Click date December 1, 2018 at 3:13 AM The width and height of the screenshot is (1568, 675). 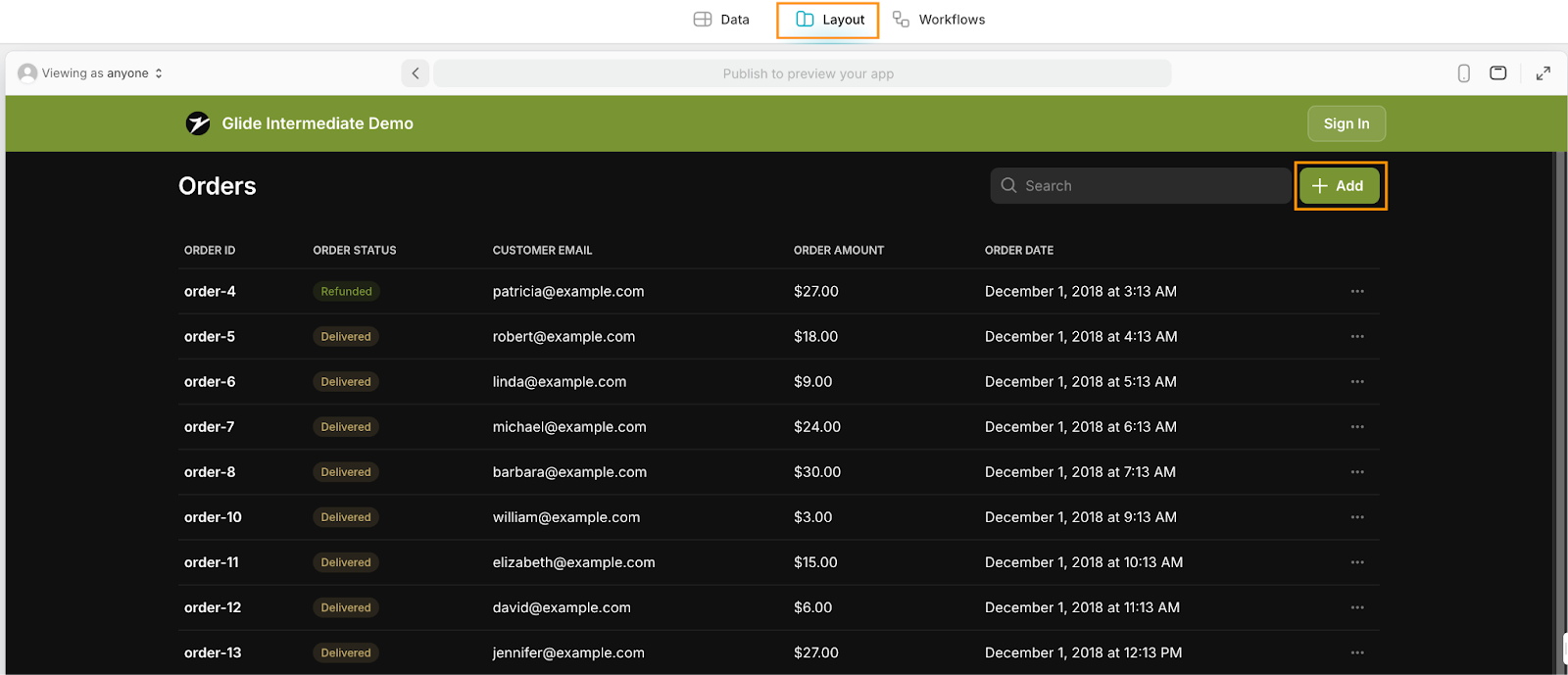click(1081, 292)
